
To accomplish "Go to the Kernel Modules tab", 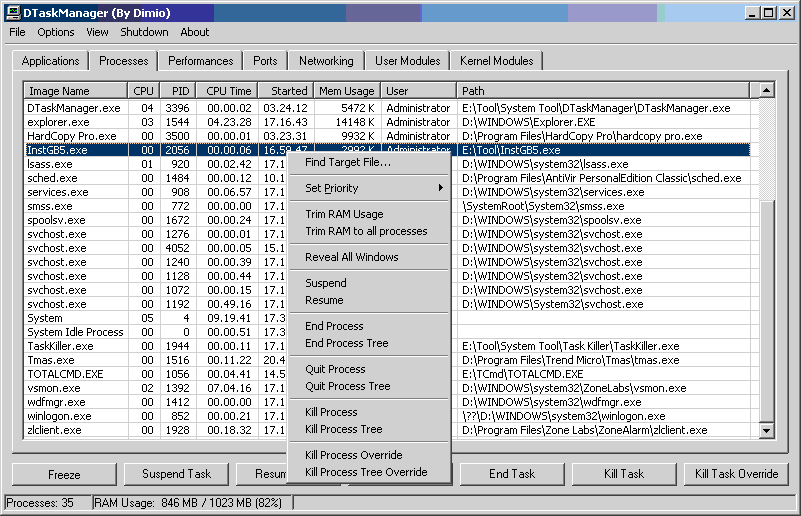I will point(496,61).
